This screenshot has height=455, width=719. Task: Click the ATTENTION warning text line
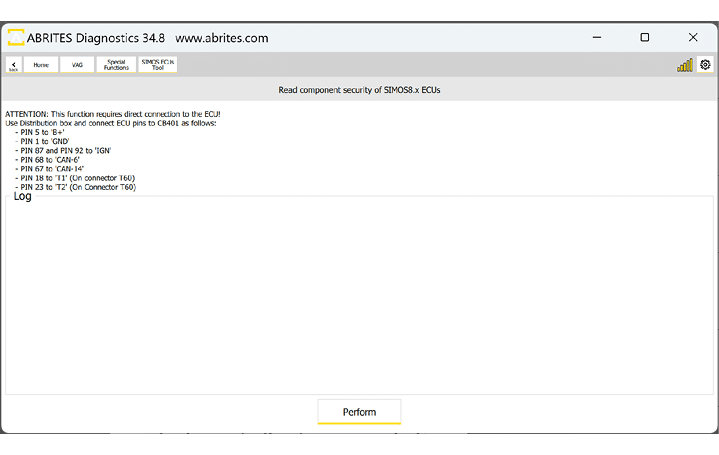(x=113, y=114)
